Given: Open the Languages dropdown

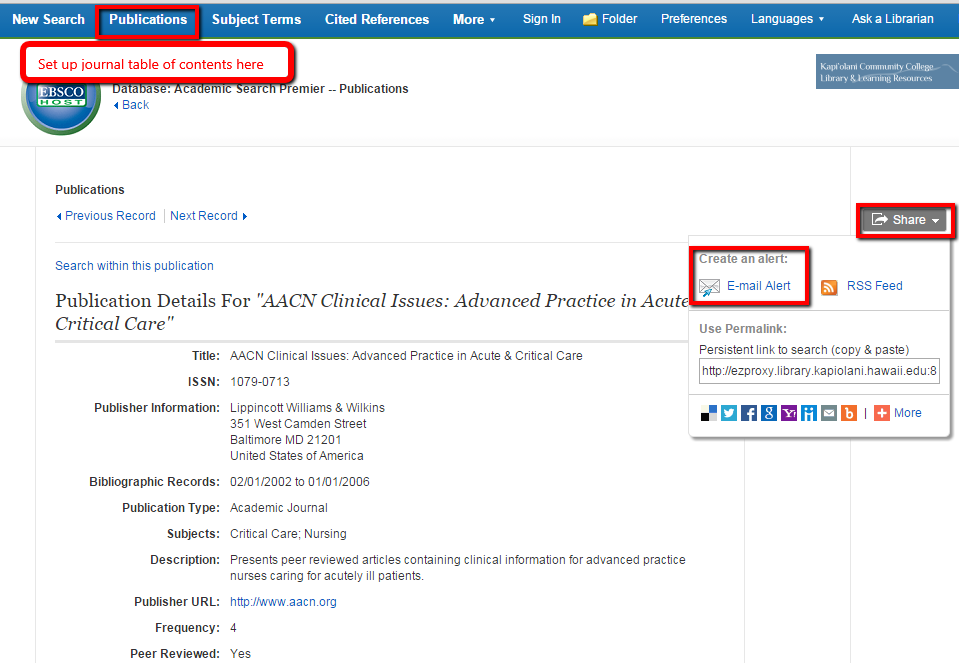Looking at the screenshot, I should (x=788, y=19).
